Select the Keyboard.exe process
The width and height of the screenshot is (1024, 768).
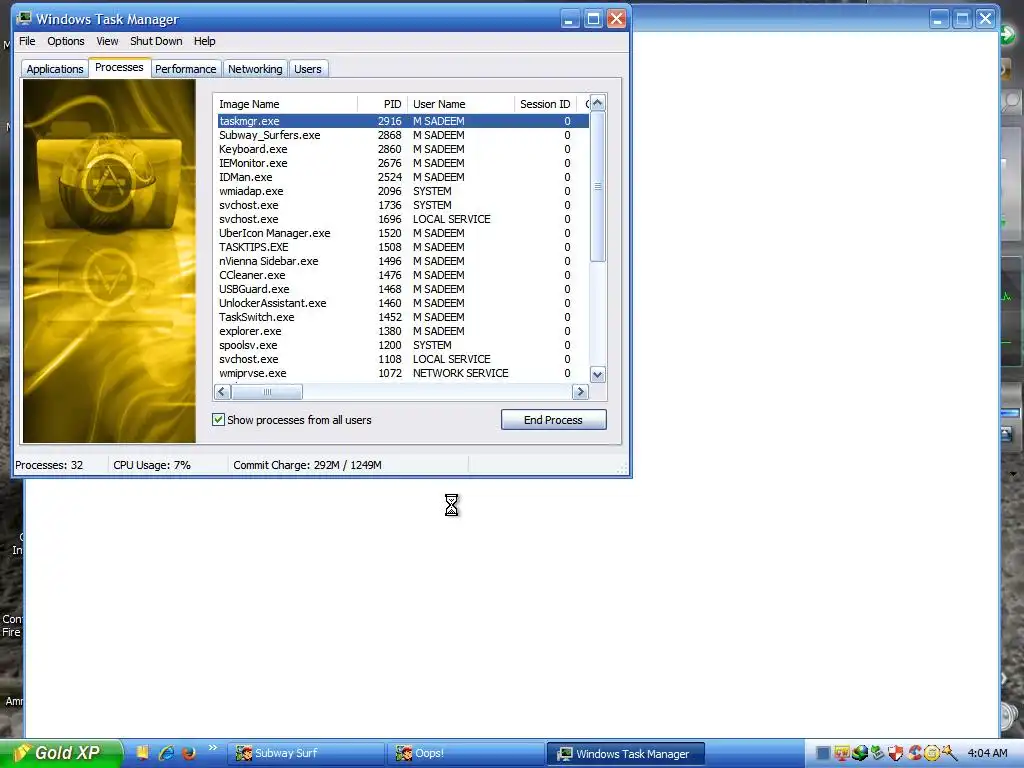click(x=403, y=150)
